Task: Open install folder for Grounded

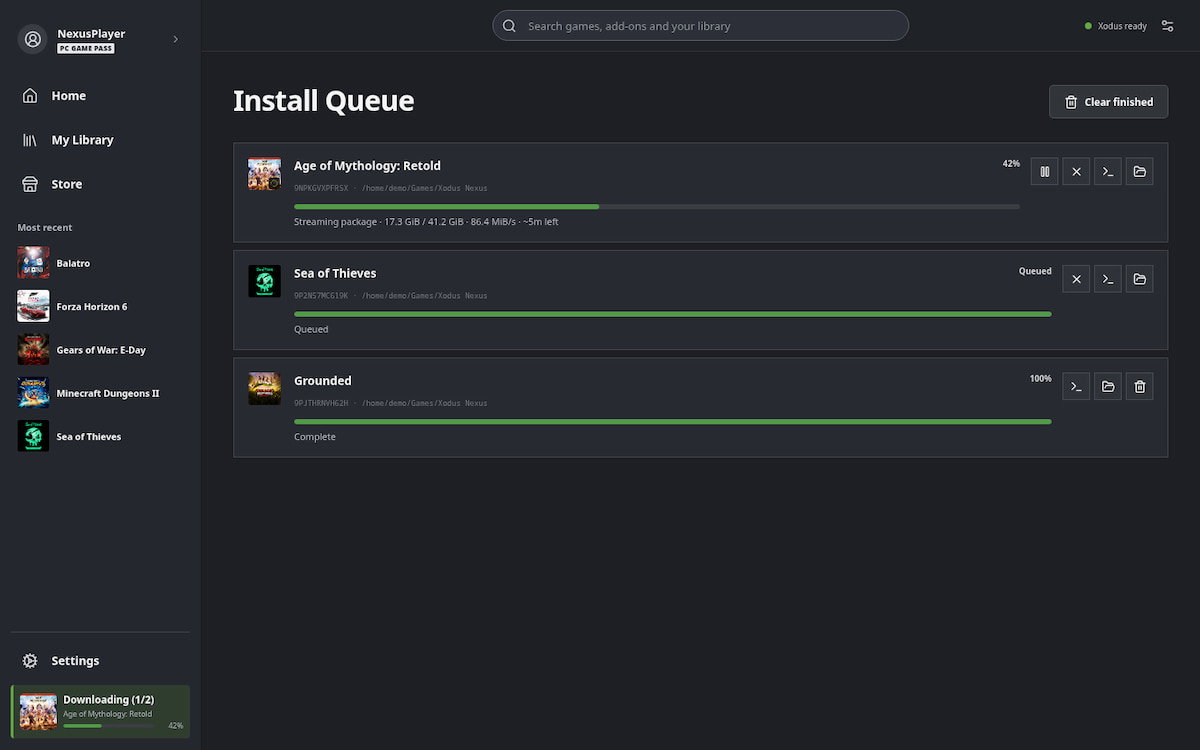Action: (1108, 386)
